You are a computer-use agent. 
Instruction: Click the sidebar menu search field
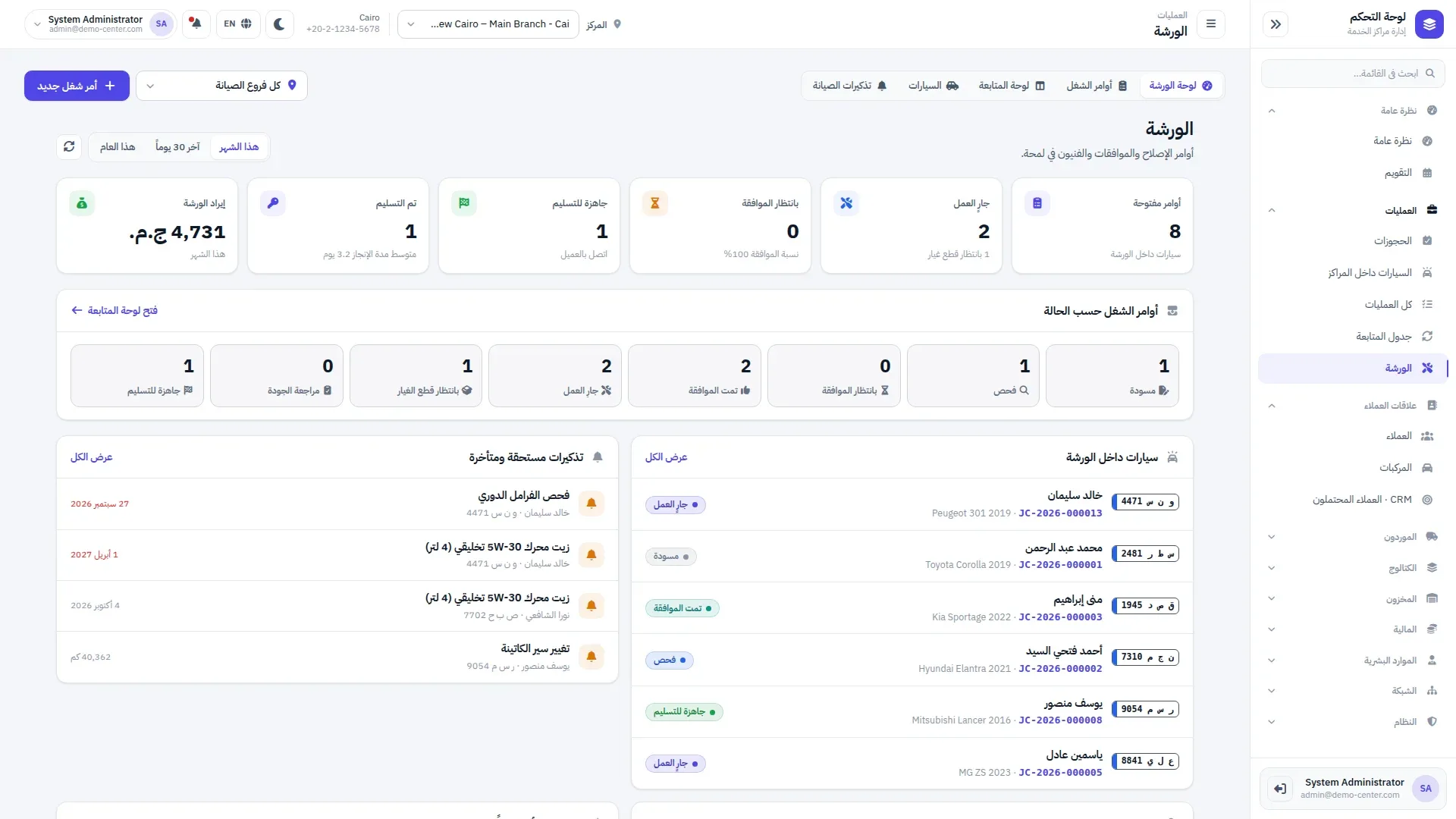tap(1352, 74)
